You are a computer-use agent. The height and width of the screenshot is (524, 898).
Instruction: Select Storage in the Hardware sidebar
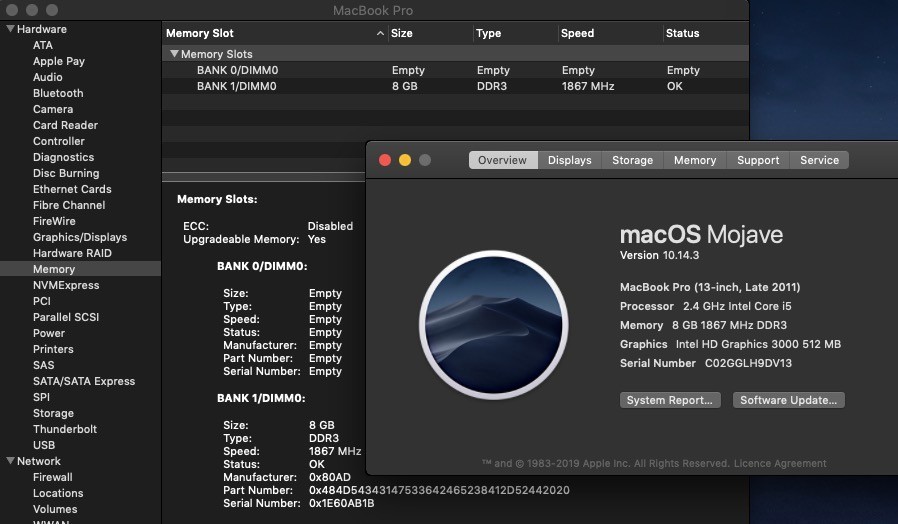(x=53, y=413)
